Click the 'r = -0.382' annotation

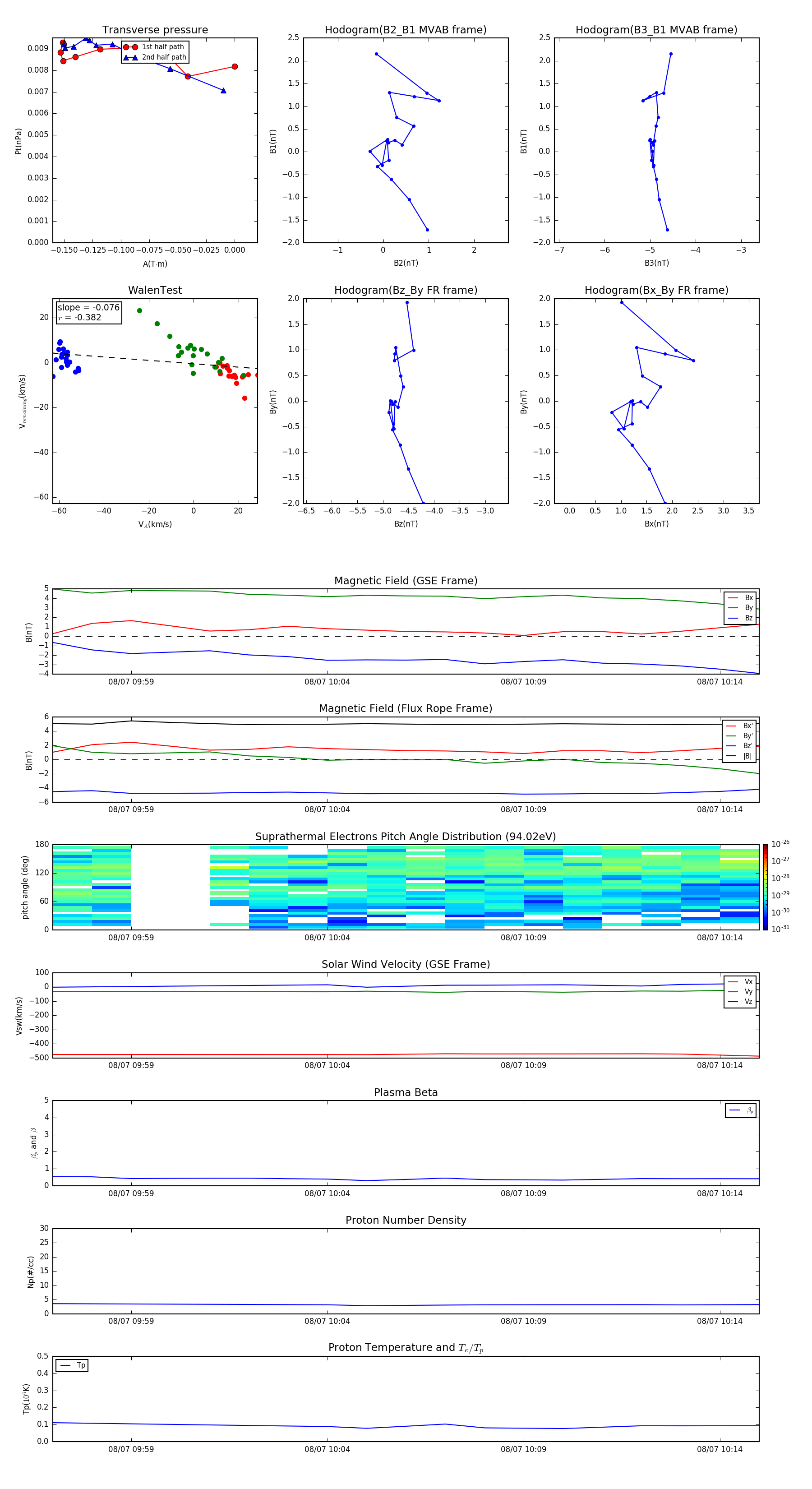(80, 317)
